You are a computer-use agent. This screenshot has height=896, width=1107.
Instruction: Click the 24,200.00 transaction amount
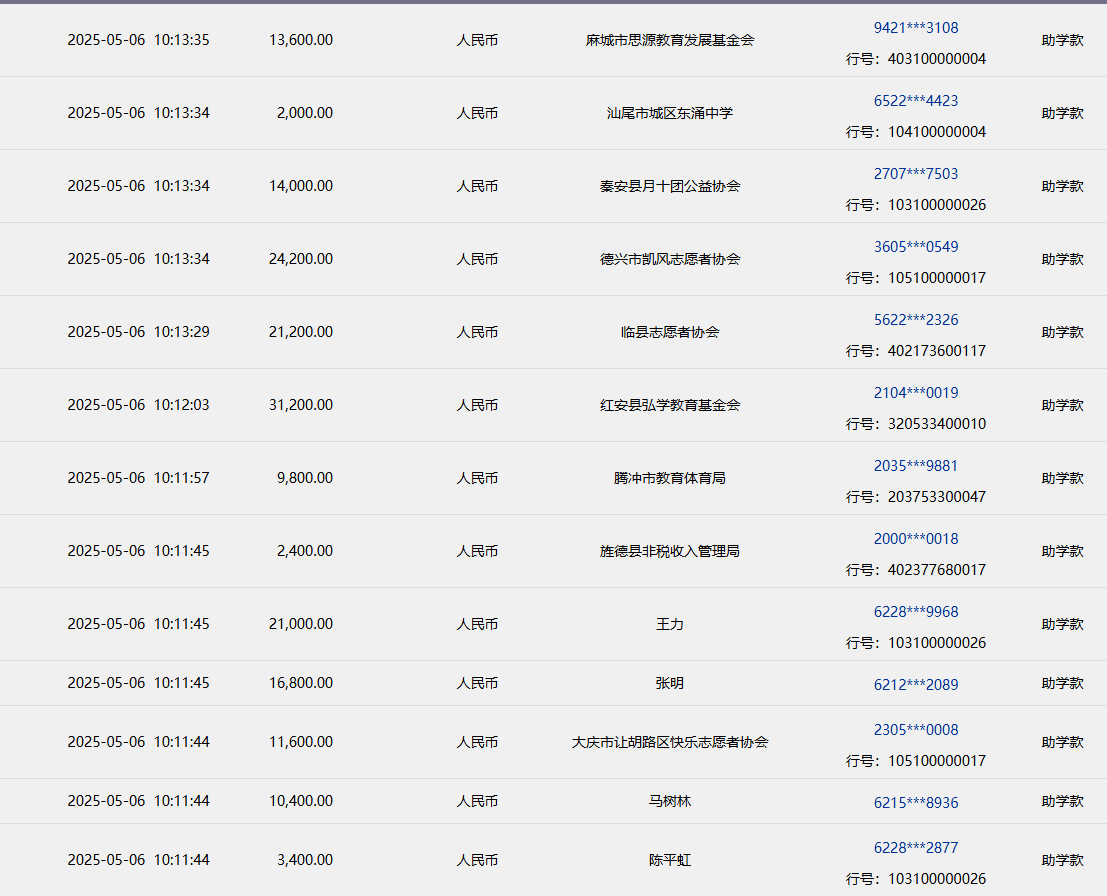(x=301, y=259)
